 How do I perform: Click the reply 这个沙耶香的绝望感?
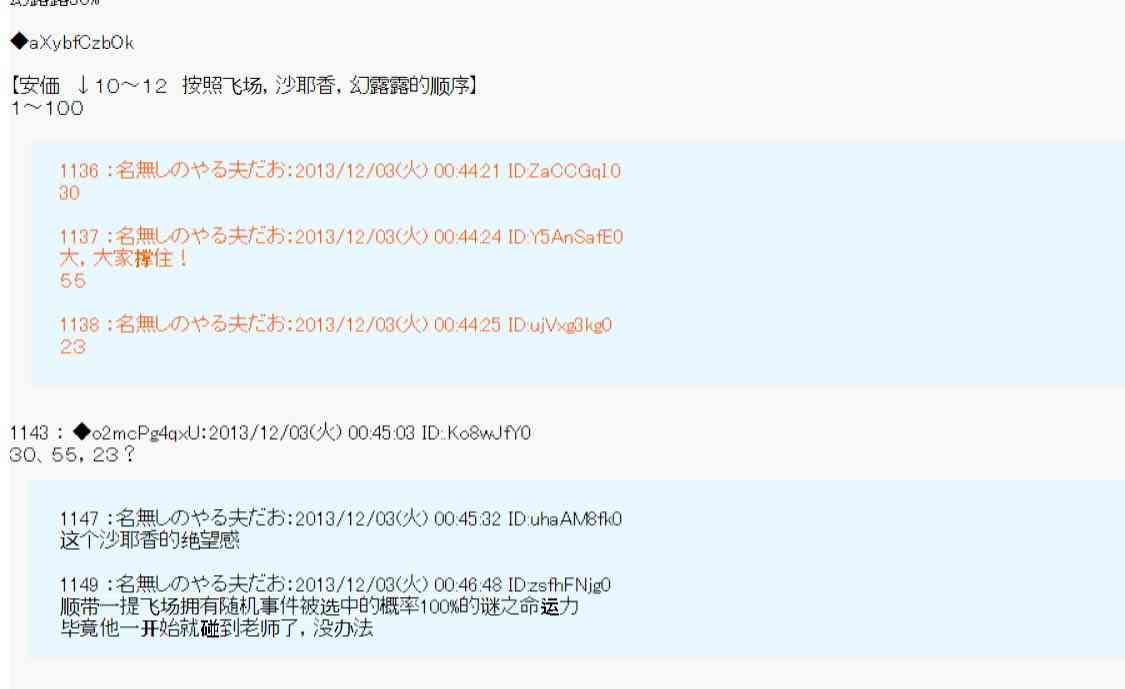(x=150, y=540)
